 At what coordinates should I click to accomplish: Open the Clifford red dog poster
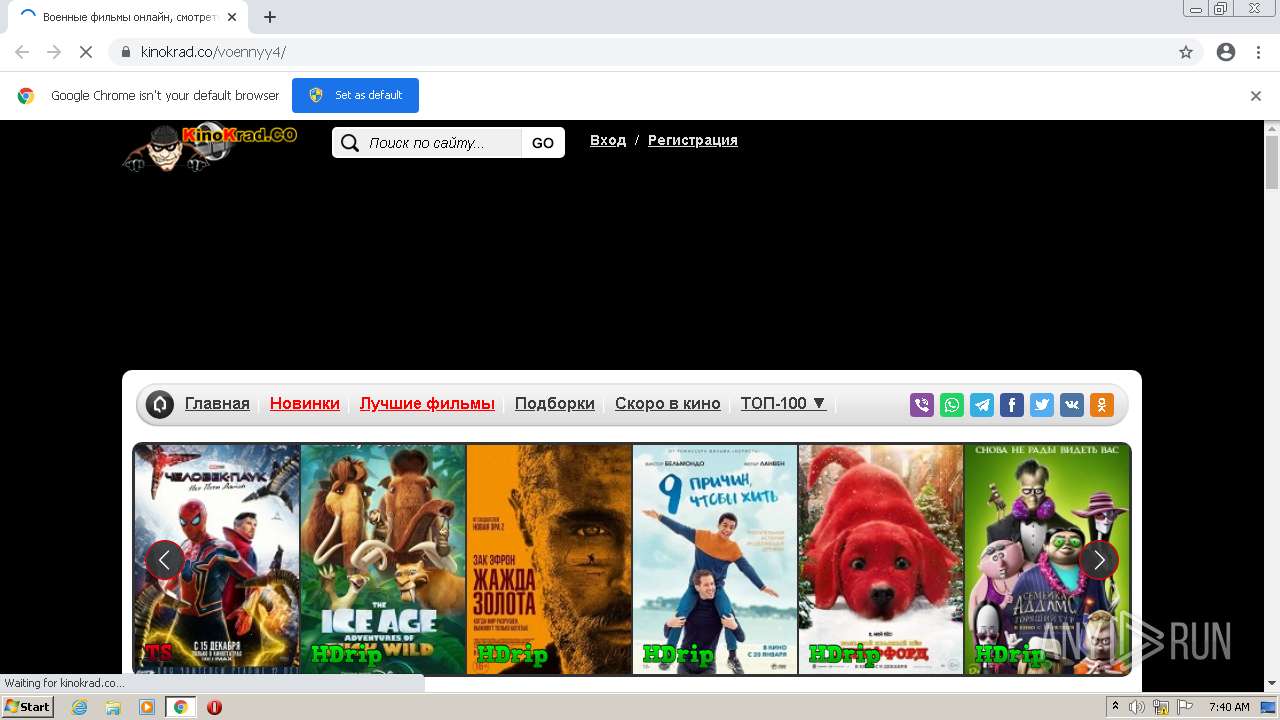coord(881,559)
